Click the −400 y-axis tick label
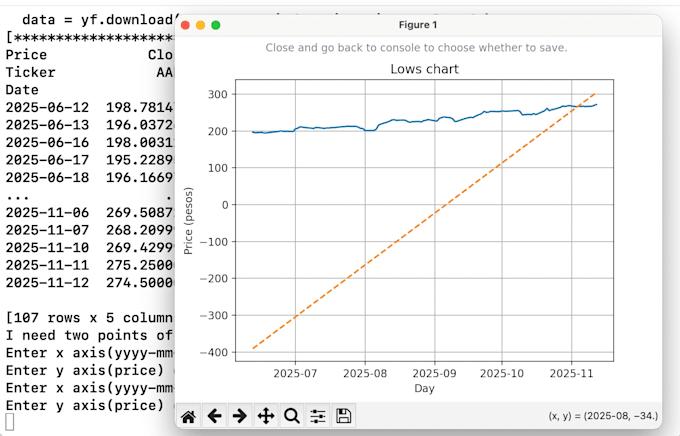This screenshot has height=436, width=680. tap(214, 352)
